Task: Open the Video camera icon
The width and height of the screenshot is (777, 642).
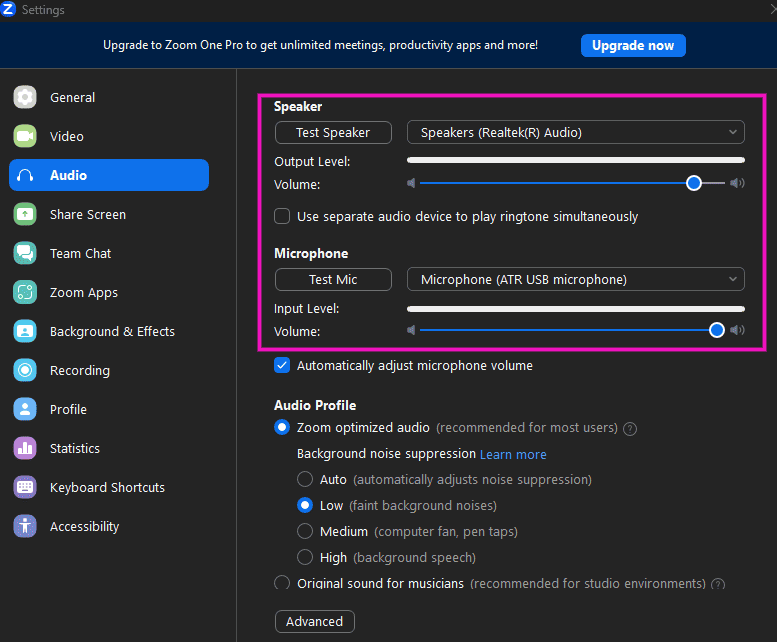Action: pyautogui.click(x=25, y=136)
